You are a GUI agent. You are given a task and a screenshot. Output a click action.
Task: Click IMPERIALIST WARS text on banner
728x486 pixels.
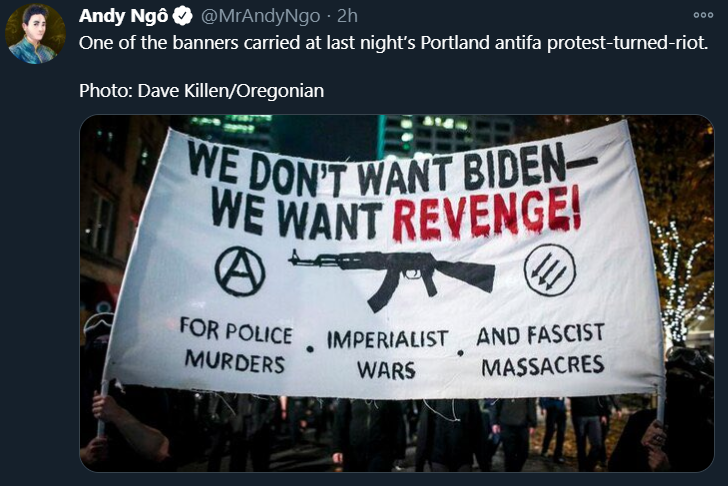coord(387,354)
